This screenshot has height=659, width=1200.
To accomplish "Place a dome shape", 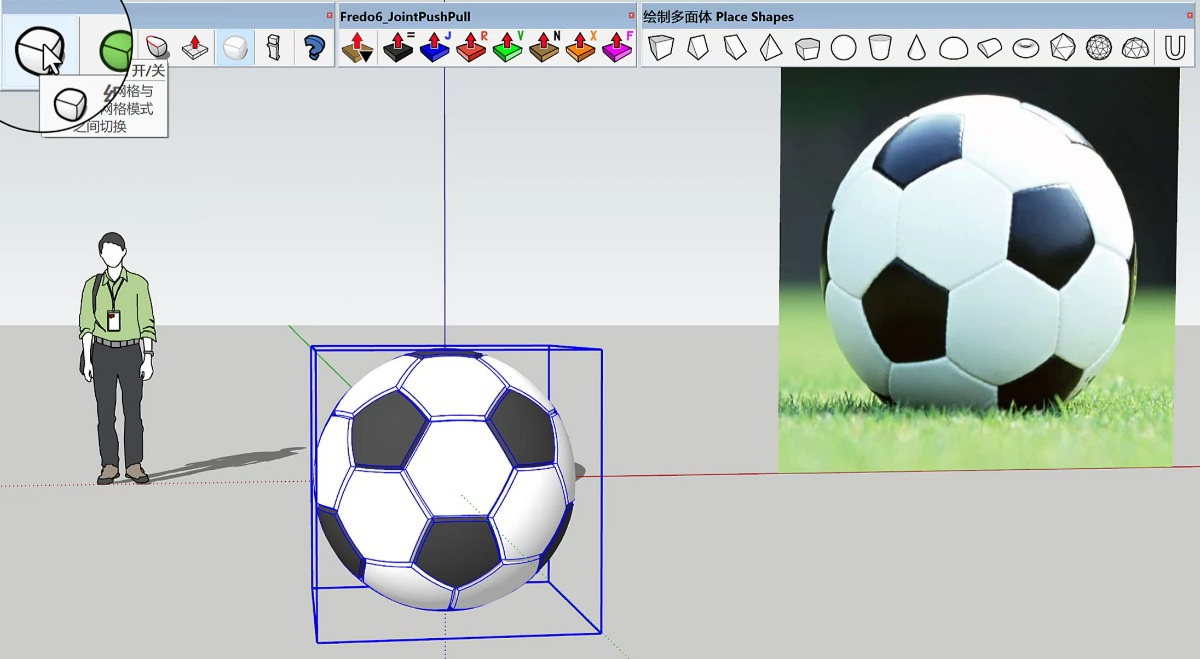I will tap(953, 47).
